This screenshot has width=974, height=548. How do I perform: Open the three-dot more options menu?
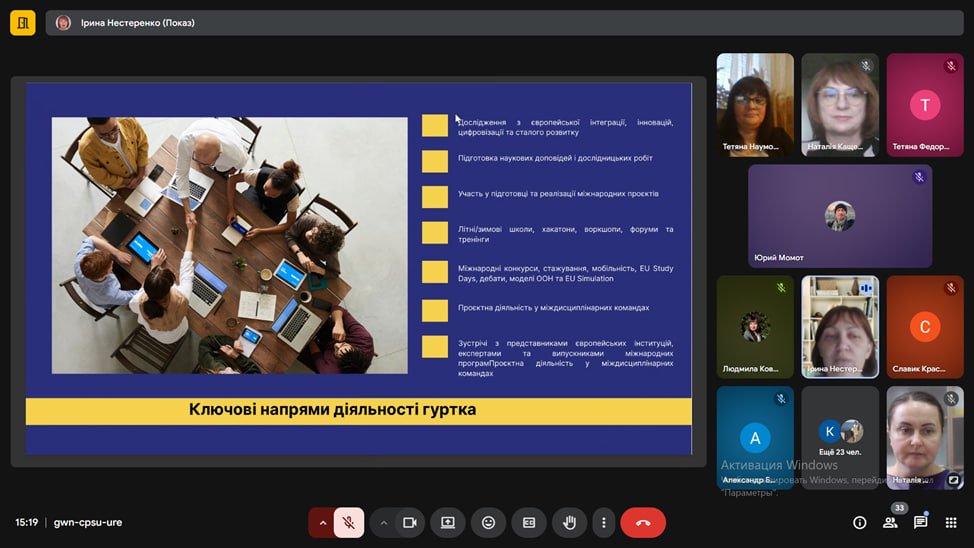tap(603, 522)
